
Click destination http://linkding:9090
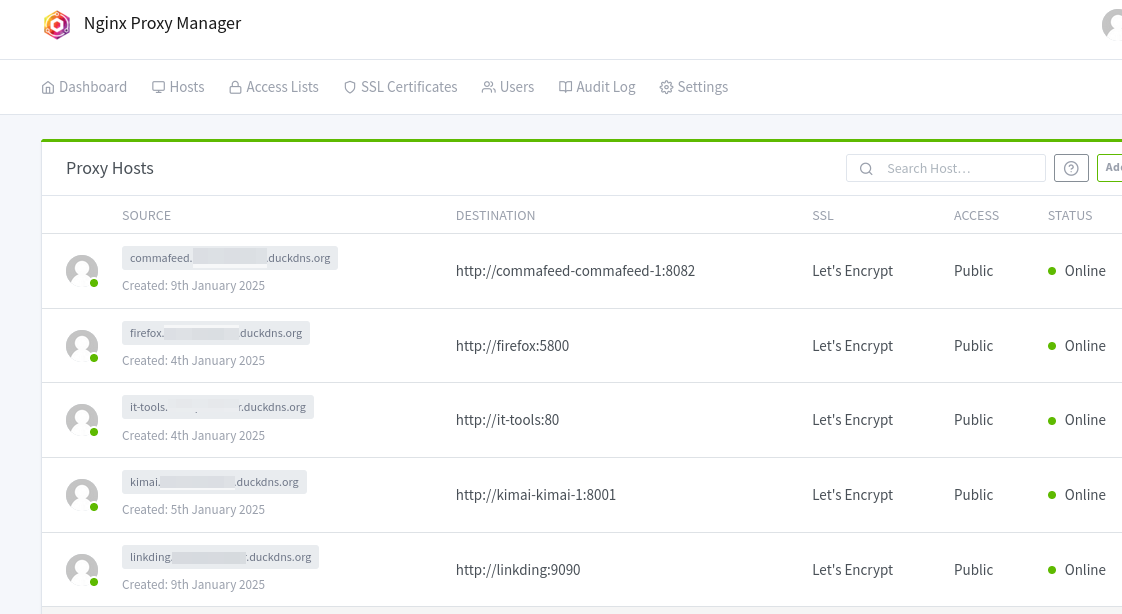518,570
